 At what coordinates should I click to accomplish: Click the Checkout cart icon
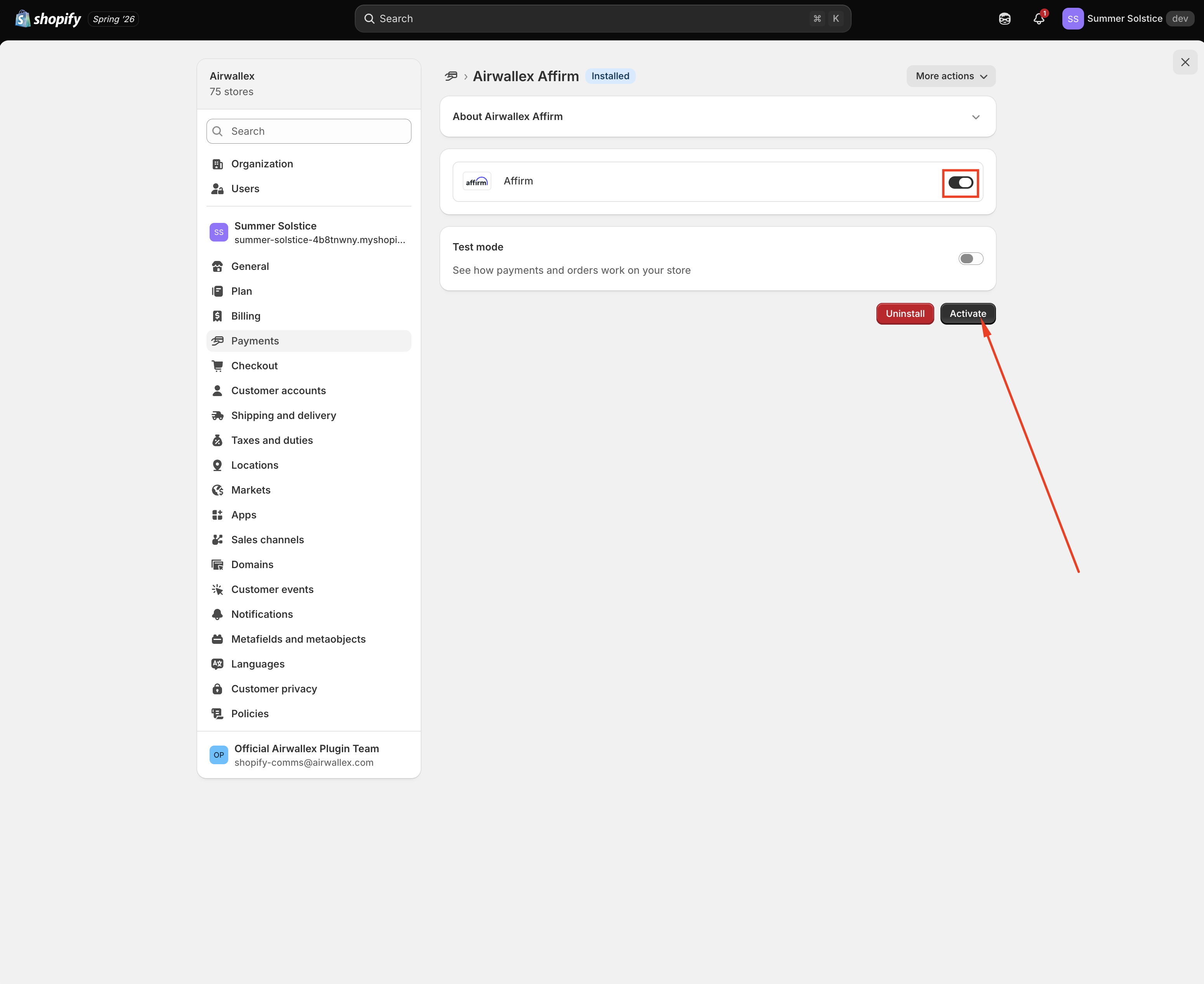[218, 366]
